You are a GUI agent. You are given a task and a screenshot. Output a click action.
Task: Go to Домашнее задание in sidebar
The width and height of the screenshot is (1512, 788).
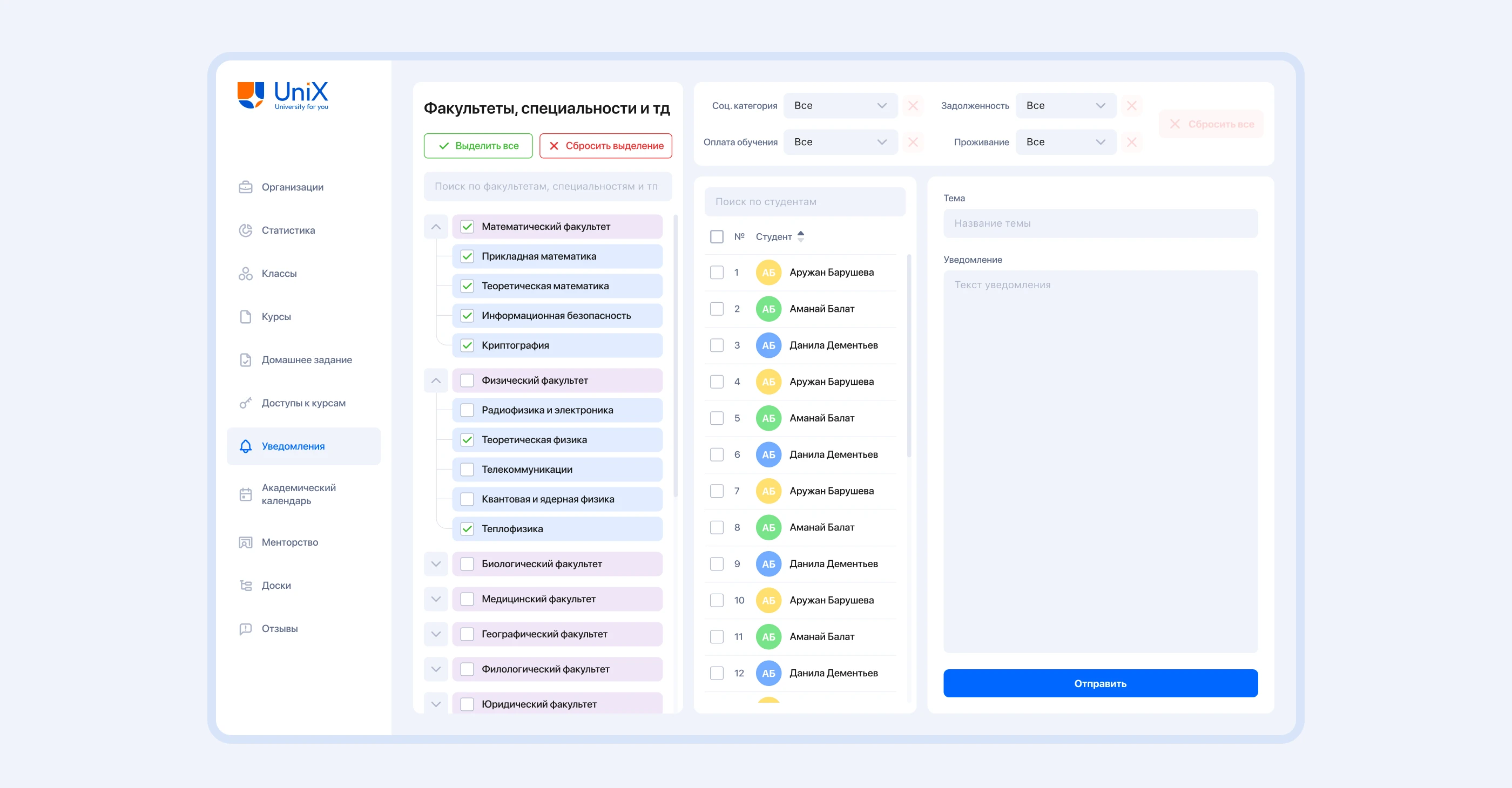pos(306,359)
